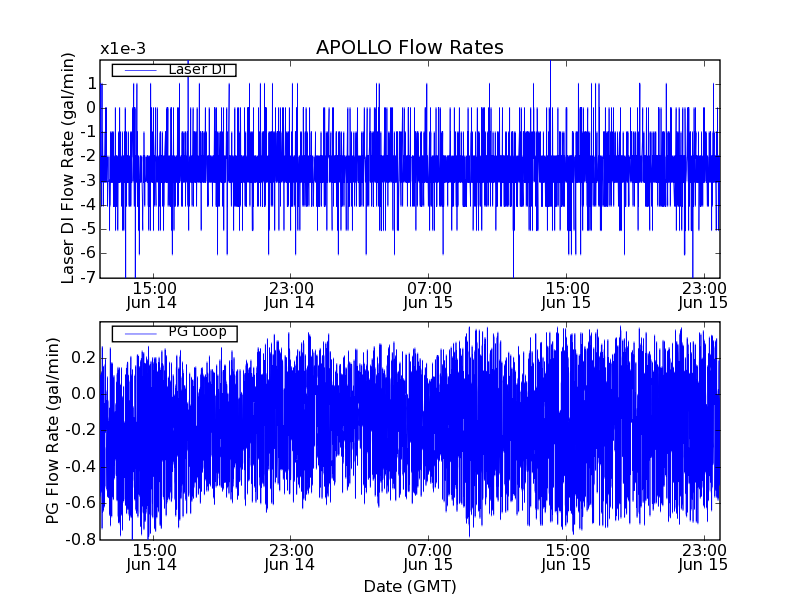Click the Laser DI Flow Rate axis label
Screen dimensions: 800x600
[67, 168]
